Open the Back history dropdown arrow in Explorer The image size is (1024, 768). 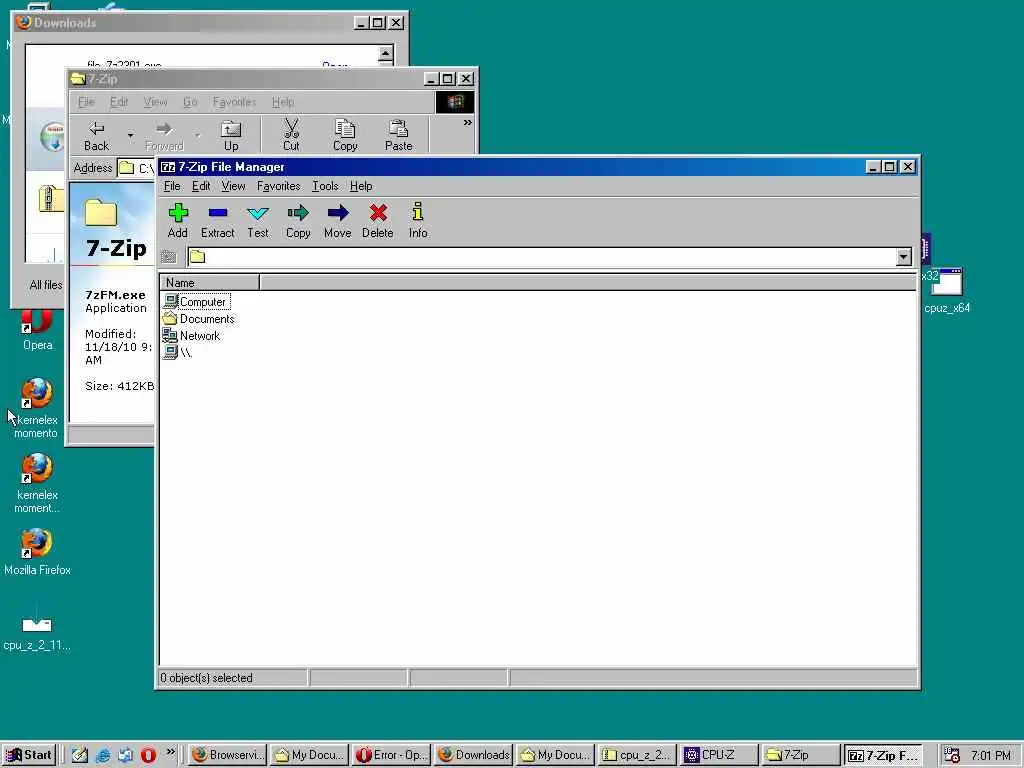(x=131, y=136)
